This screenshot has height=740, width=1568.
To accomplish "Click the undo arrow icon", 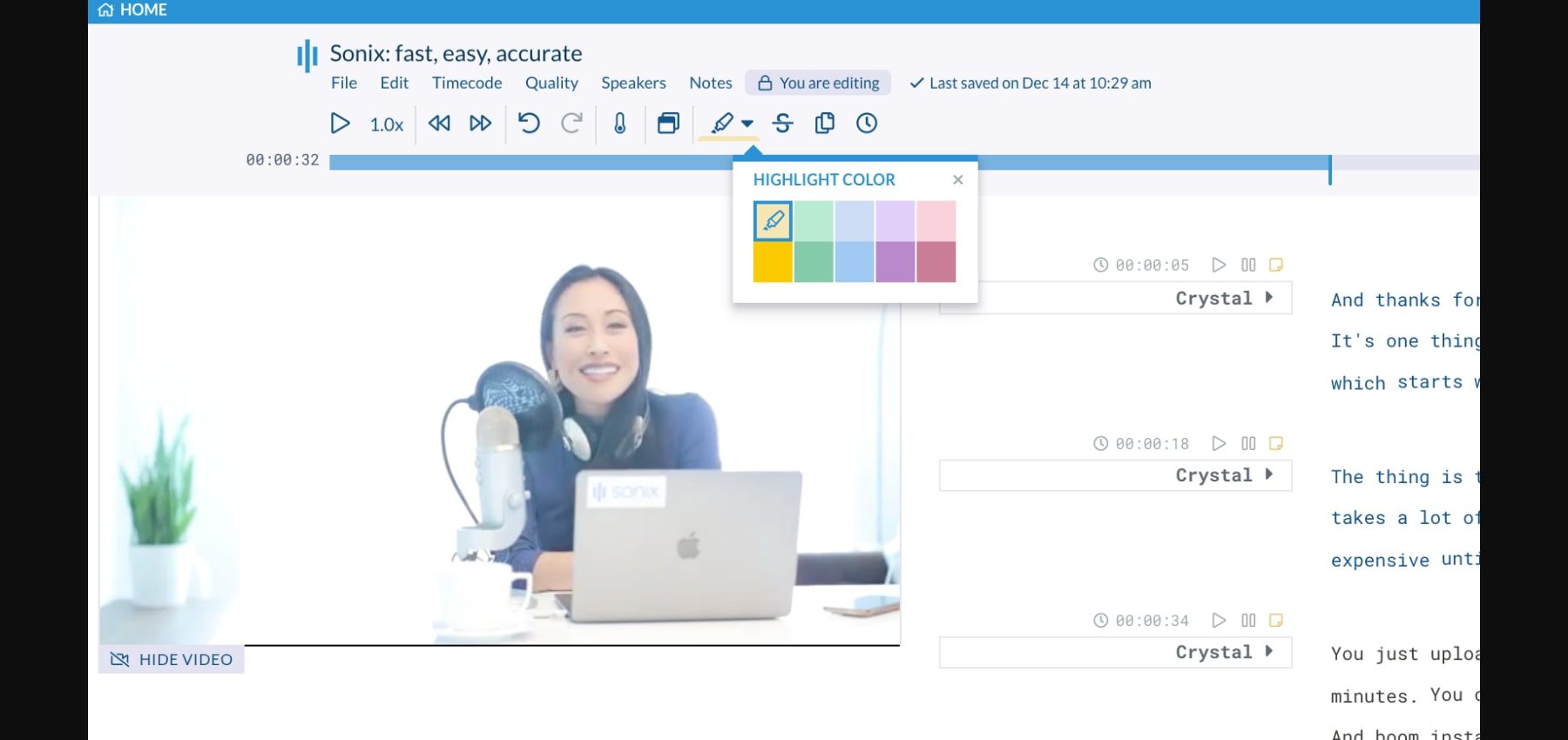I will [x=529, y=124].
